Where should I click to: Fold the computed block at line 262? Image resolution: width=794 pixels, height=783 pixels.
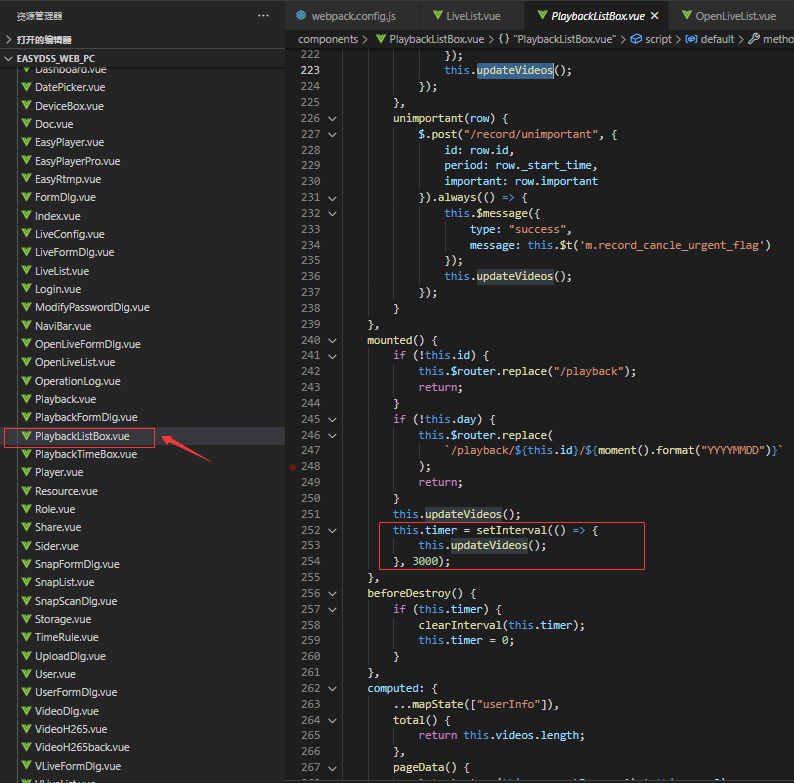click(x=332, y=689)
